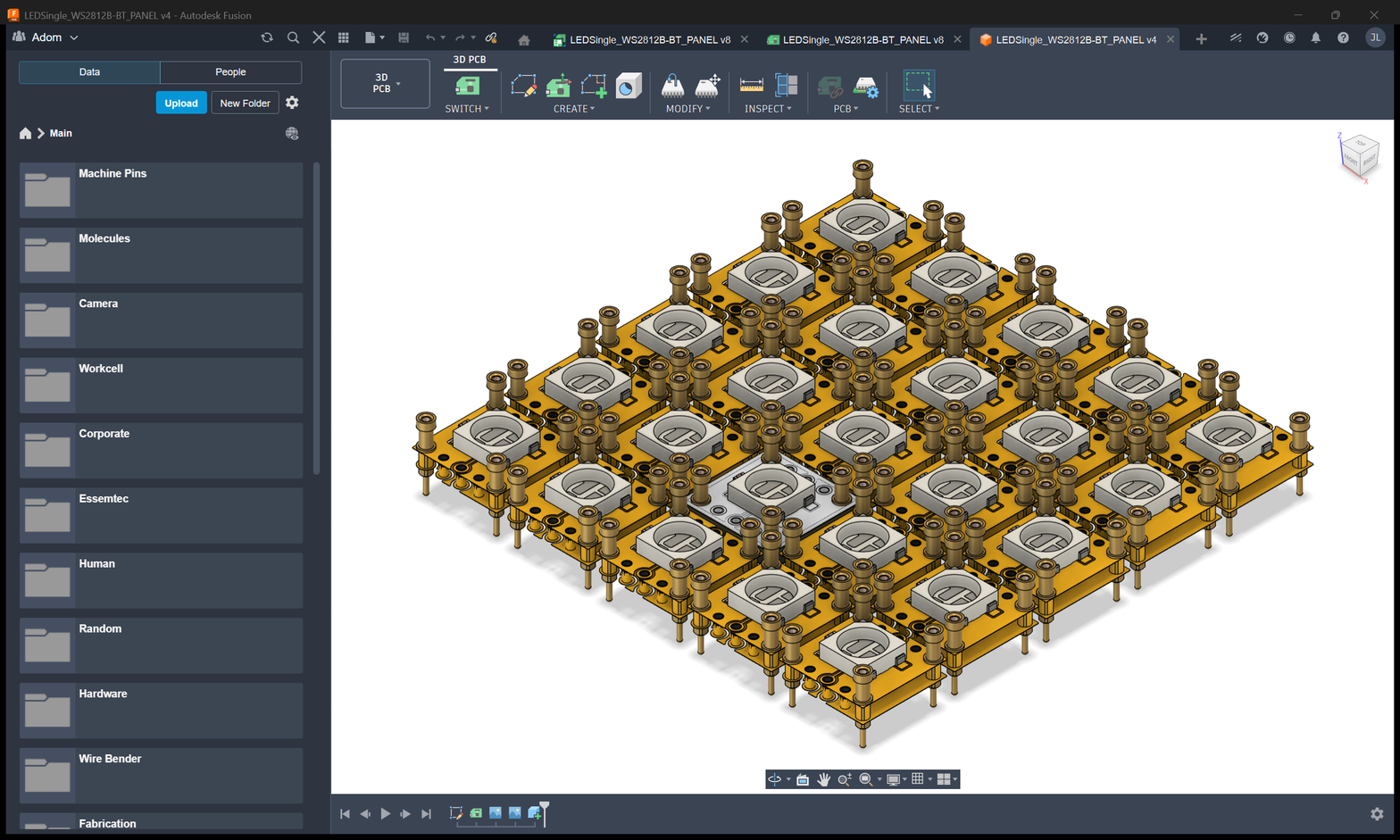Open the 3D PCB workspace dropdown
Viewport: 1400px width, 840px height.
(x=385, y=83)
